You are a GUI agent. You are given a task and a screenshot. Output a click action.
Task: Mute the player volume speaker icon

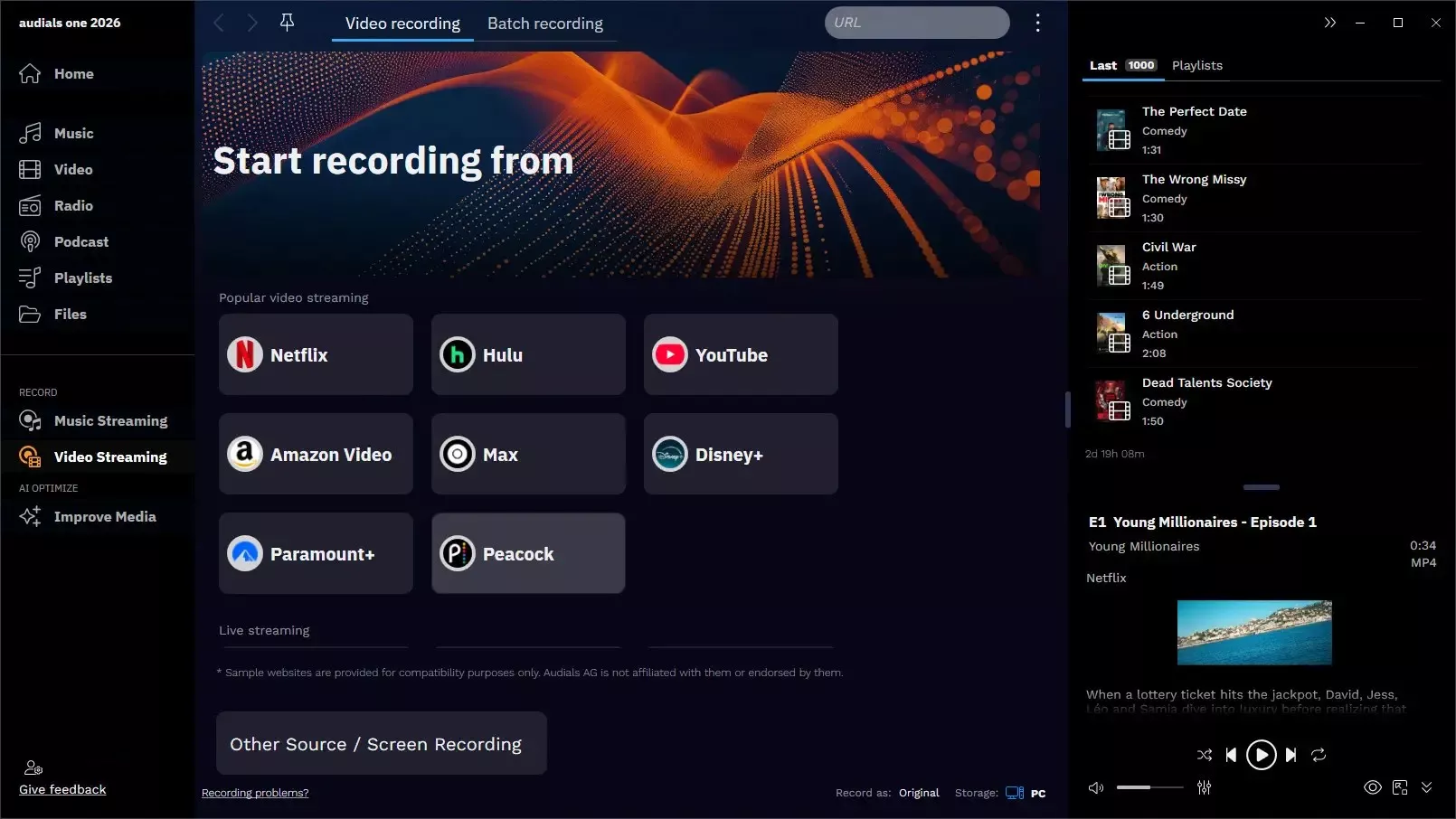pyautogui.click(x=1096, y=787)
